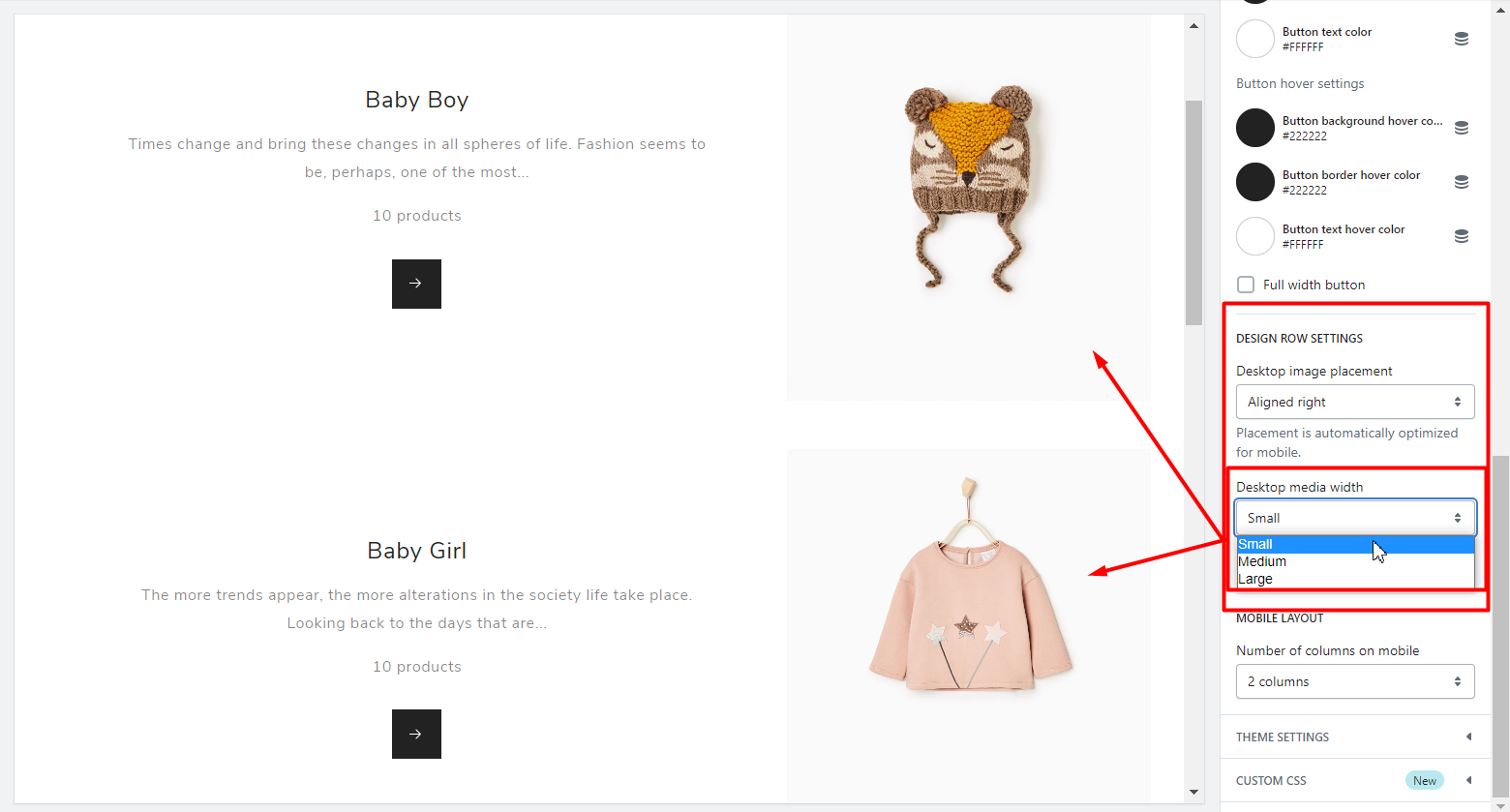Click the knitted fox hat image
The height and width of the screenshot is (812, 1510).
(968, 189)
